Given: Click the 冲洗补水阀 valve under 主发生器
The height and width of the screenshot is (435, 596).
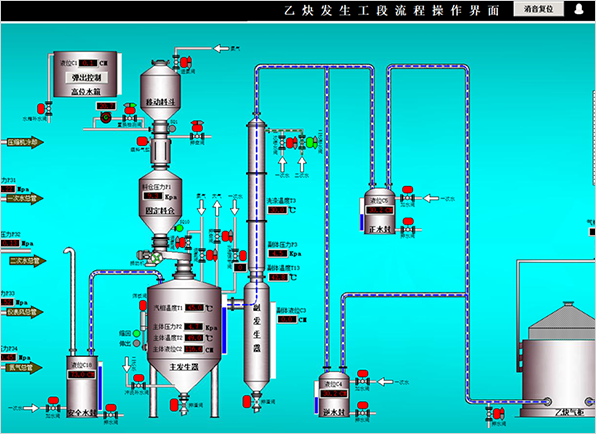Looking at the screenshot, I should click(139, 383).
